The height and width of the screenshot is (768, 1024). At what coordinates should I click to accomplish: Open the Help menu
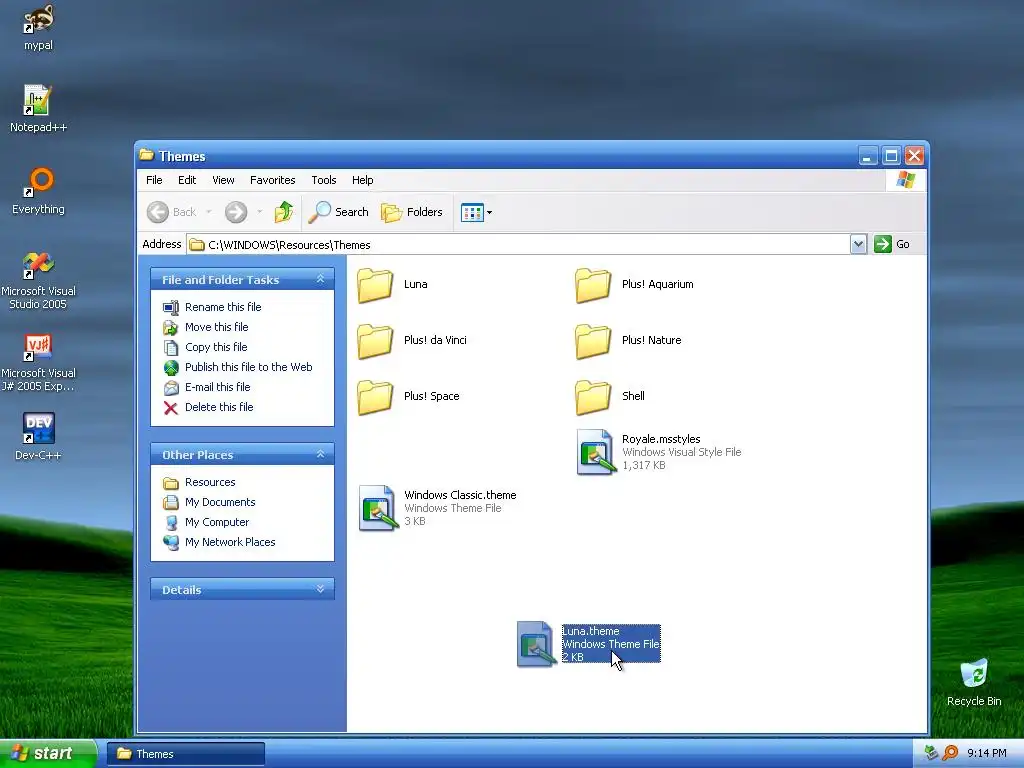[x=362, y=180]
